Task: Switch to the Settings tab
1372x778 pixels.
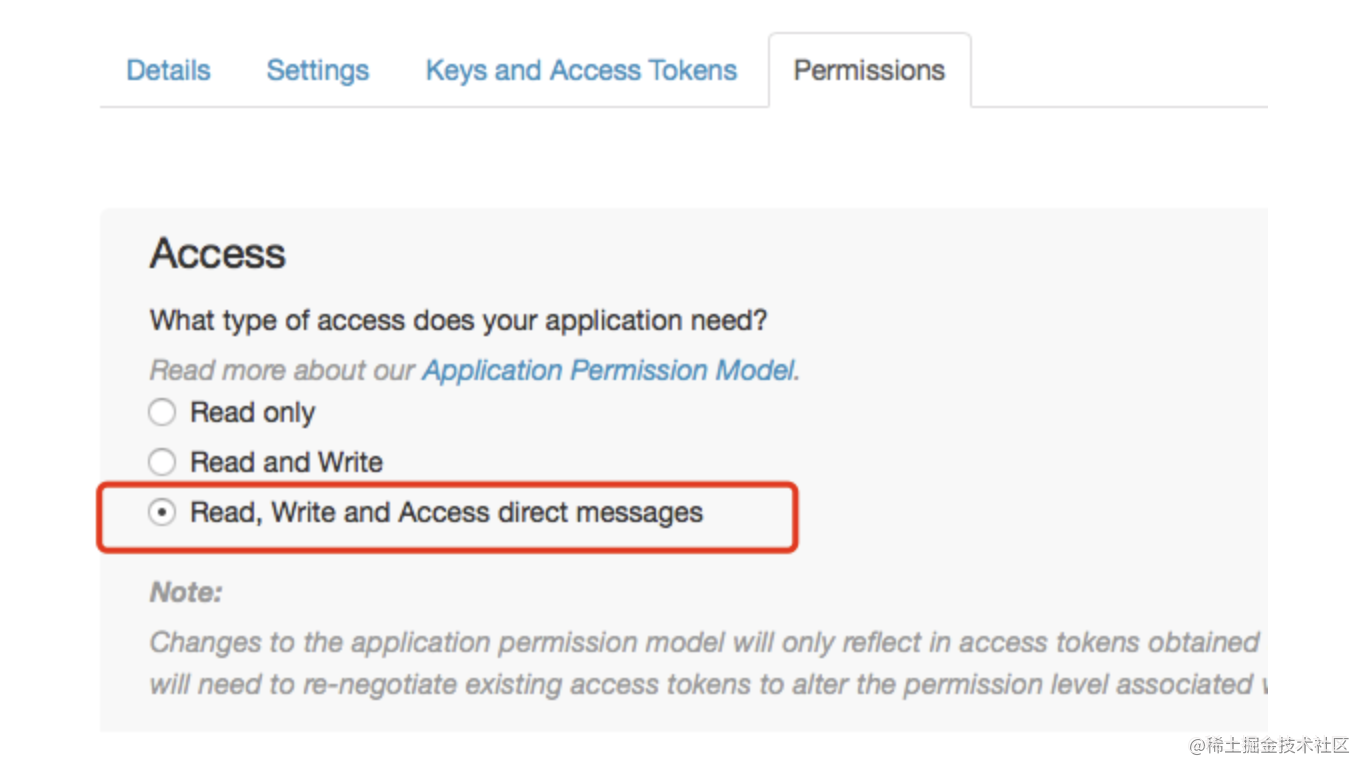Action: [x=317, y=71]
